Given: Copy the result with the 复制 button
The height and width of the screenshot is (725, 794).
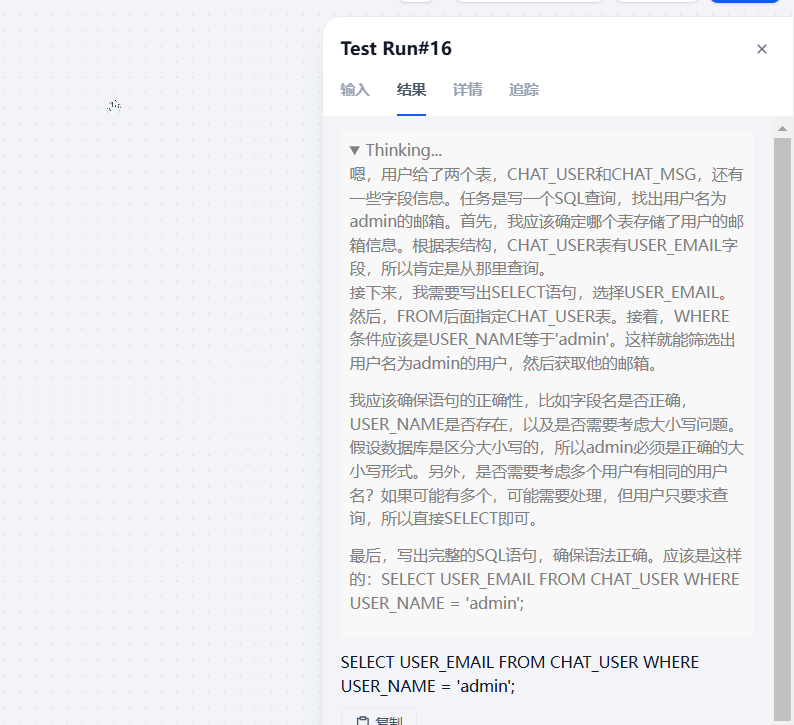Looking at the screenshot, I should 379,718.
